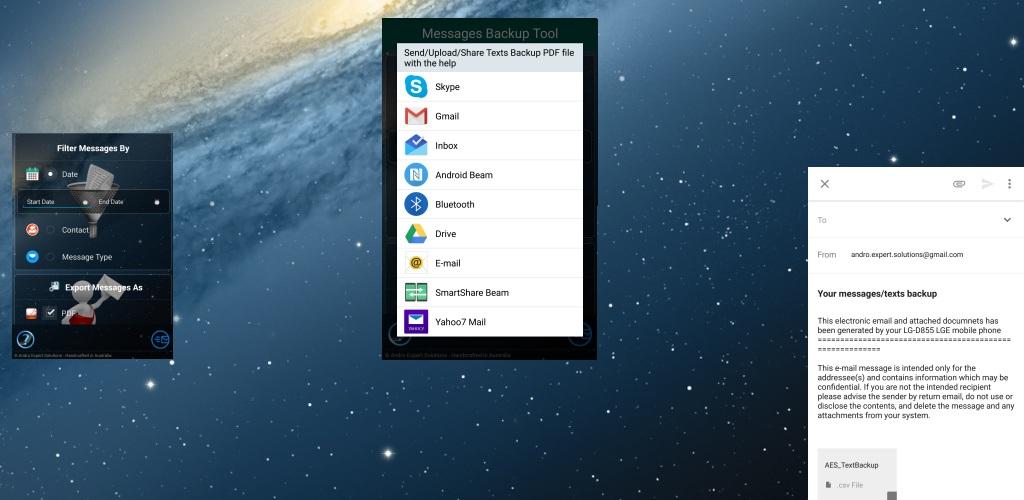Click the file icon in .csv attachment
Viewport: 1024px width, 500px height.
(x=828, y=485)
